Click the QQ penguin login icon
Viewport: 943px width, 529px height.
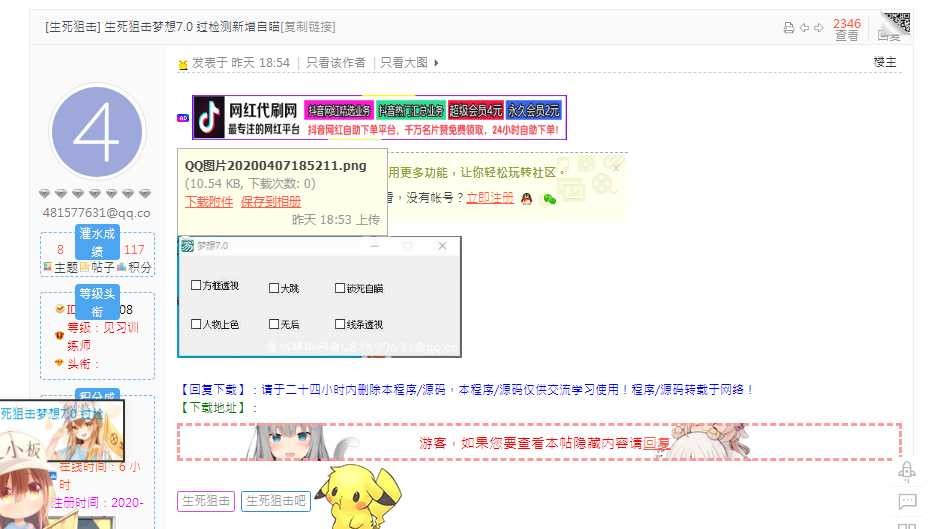click(x=527, y=199)
